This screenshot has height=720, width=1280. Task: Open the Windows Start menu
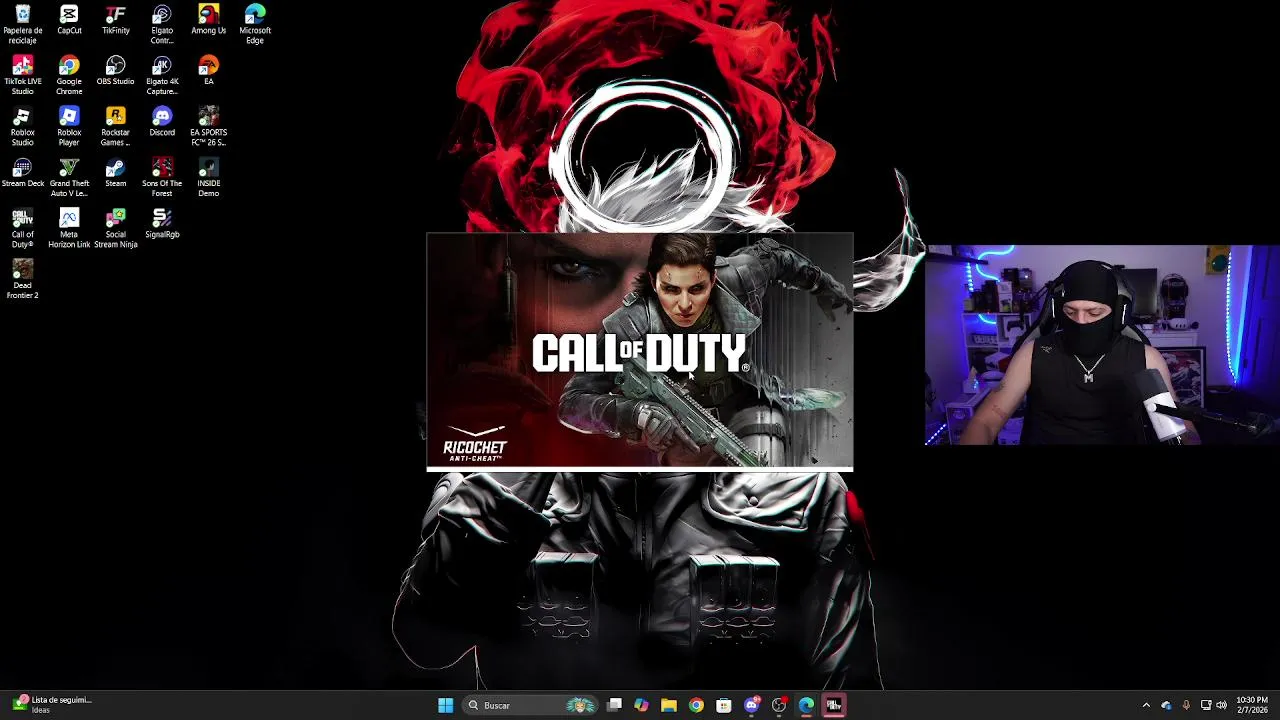coord(445,705)
